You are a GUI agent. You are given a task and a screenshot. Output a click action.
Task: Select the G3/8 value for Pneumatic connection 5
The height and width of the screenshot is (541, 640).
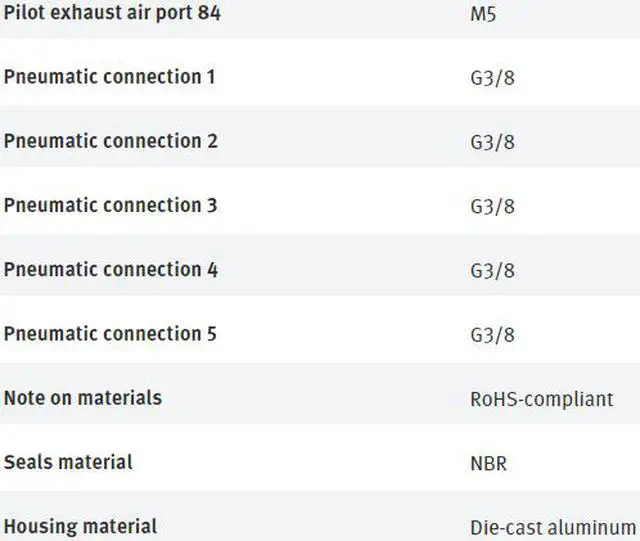[x=492, y=334]
